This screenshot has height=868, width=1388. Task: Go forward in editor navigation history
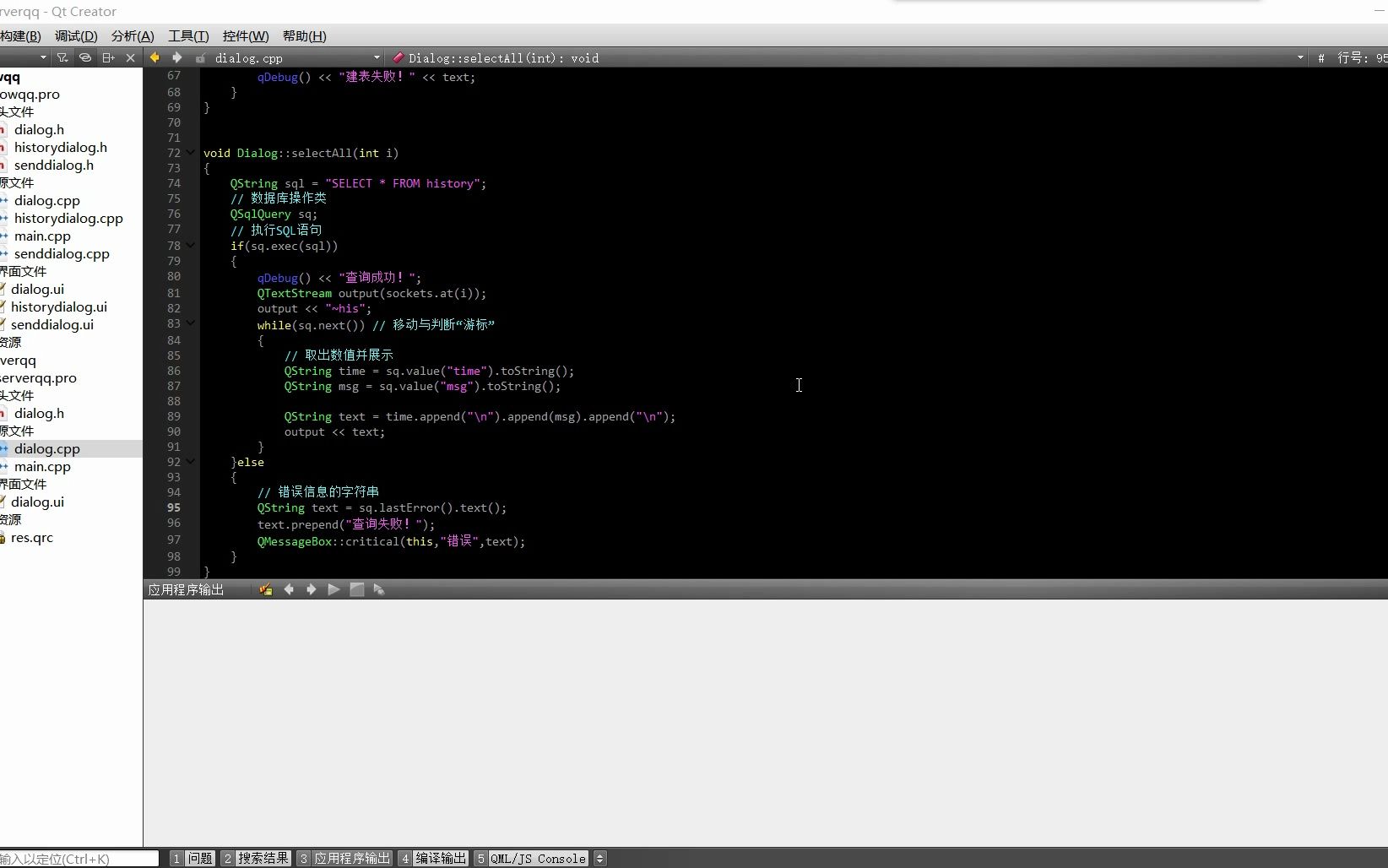click(176, 57)
